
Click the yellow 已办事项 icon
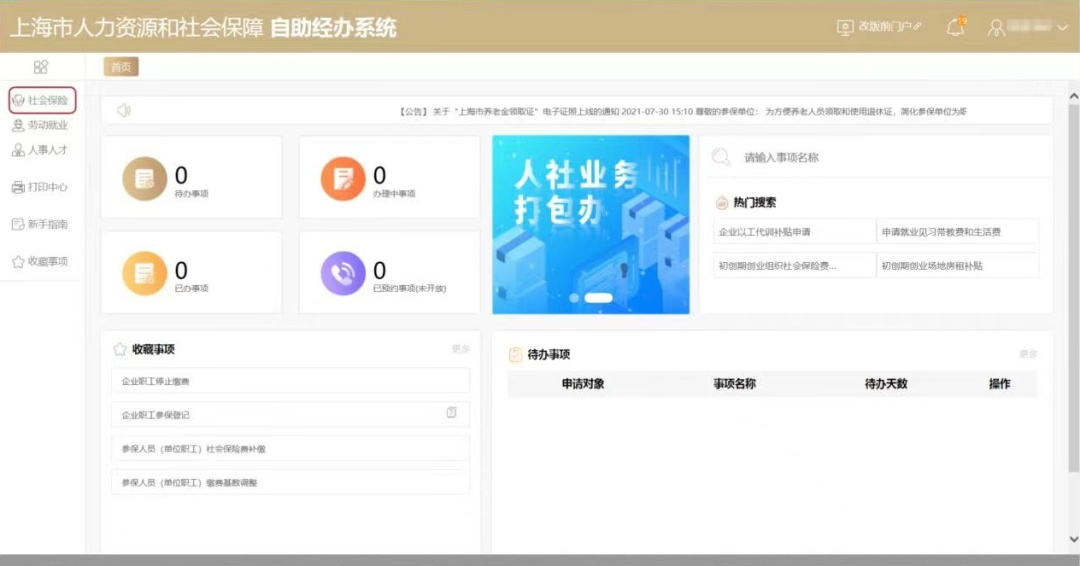click(144, 273)
